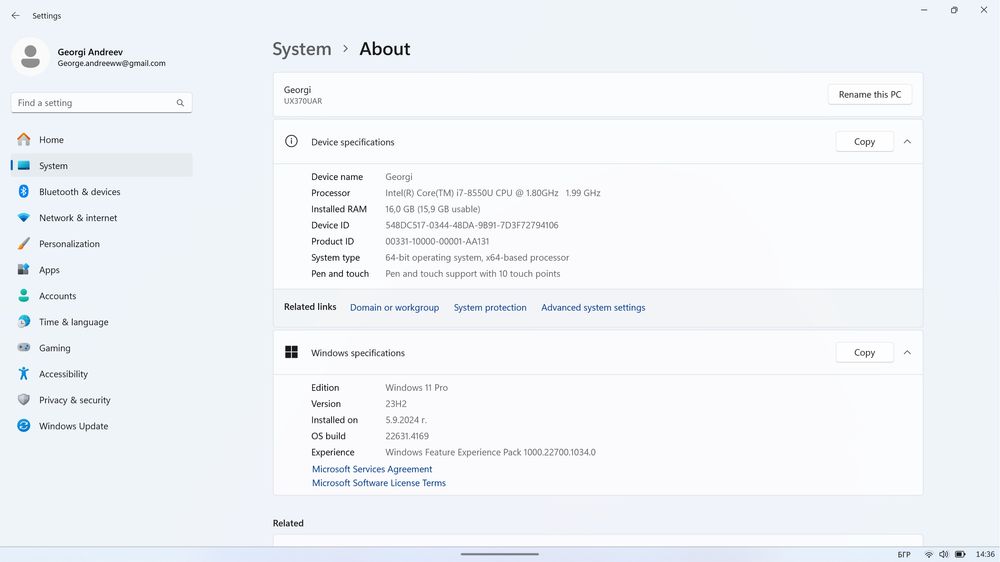1000x562 pixels.
Task: Select the 64-bit operating system text
Action: 477,258
